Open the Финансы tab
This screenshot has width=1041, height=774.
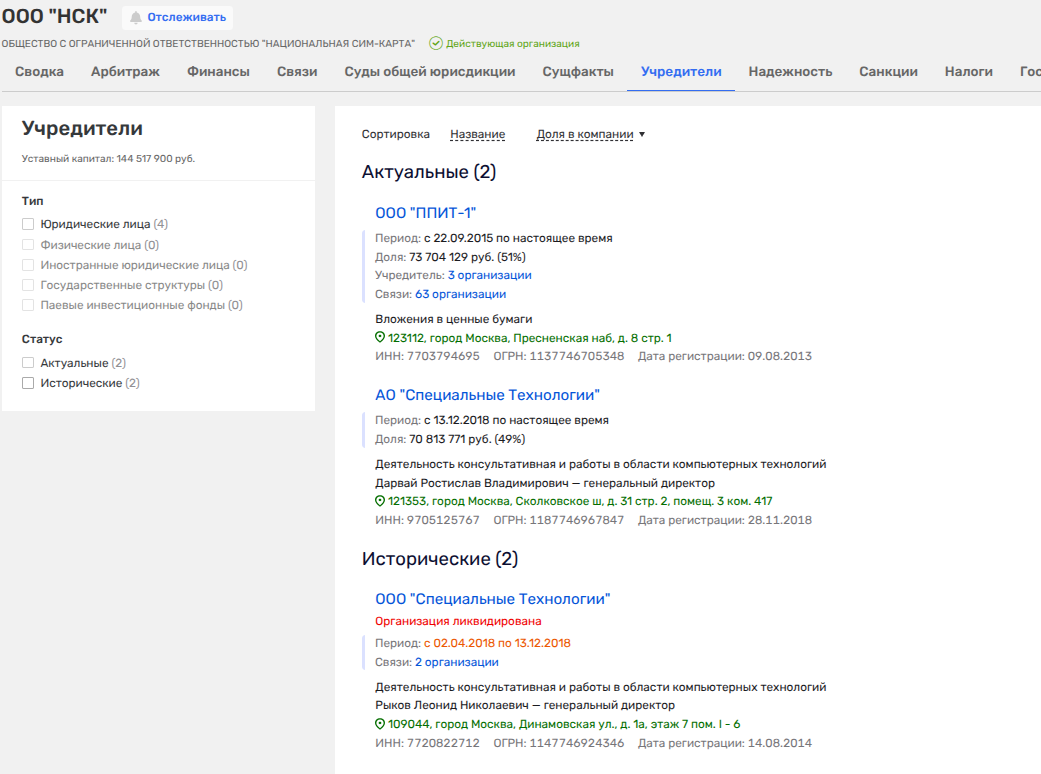[218, 72]
